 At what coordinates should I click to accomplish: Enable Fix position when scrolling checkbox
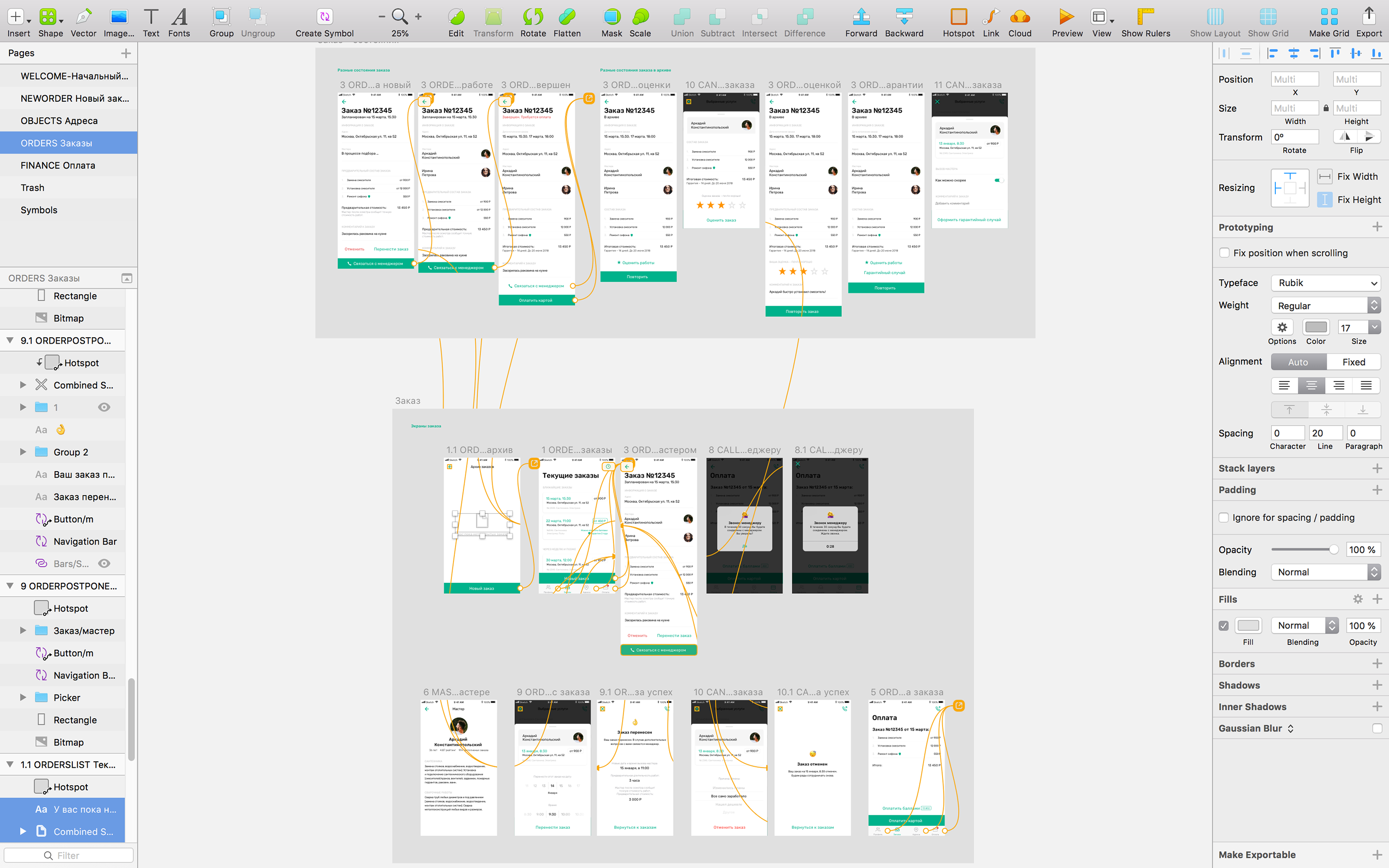coord(1224,252)
